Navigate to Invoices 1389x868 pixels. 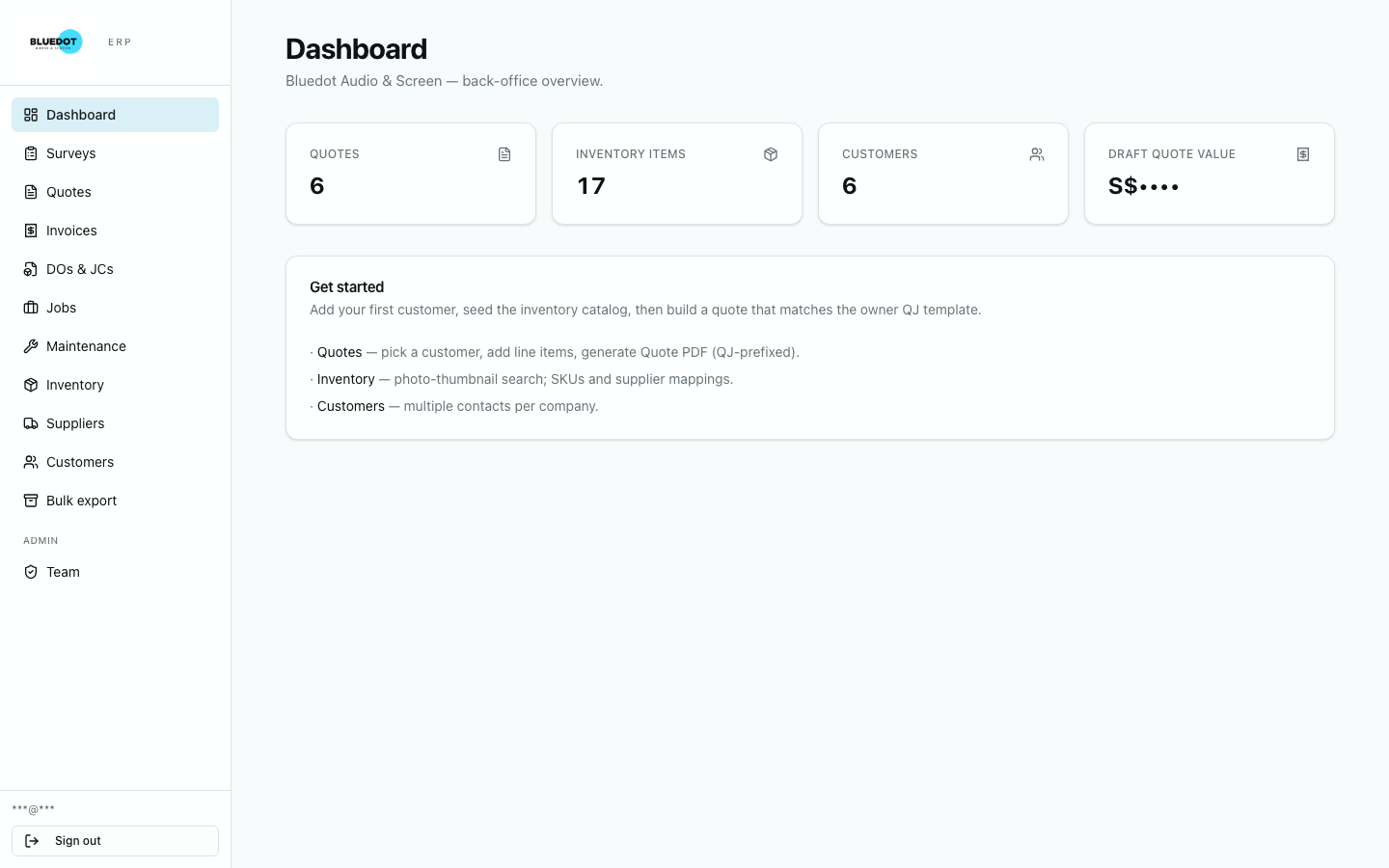(115, 231)
